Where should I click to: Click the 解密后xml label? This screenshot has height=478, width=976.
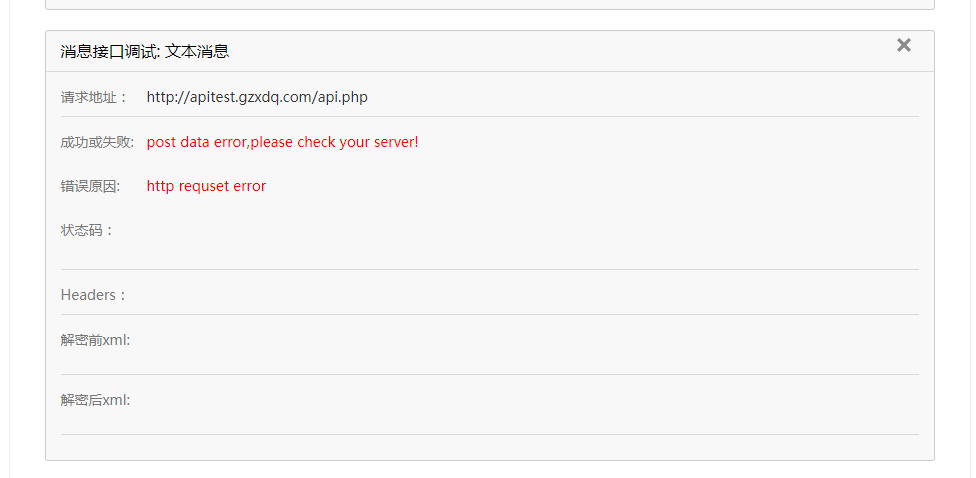tap(95, 400)
